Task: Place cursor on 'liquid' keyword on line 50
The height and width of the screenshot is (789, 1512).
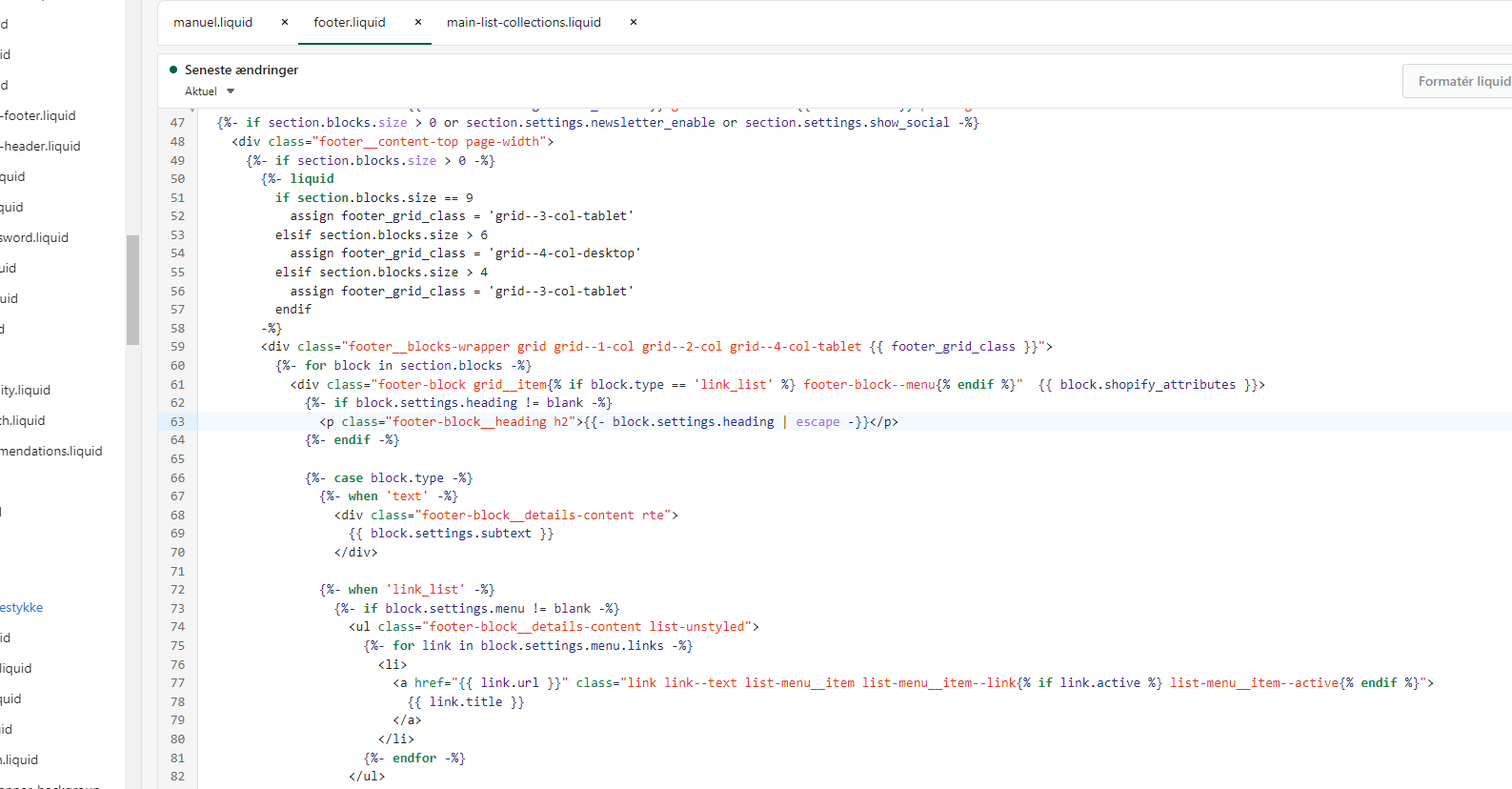Action: pyautogui.click(x=312, y=179)
